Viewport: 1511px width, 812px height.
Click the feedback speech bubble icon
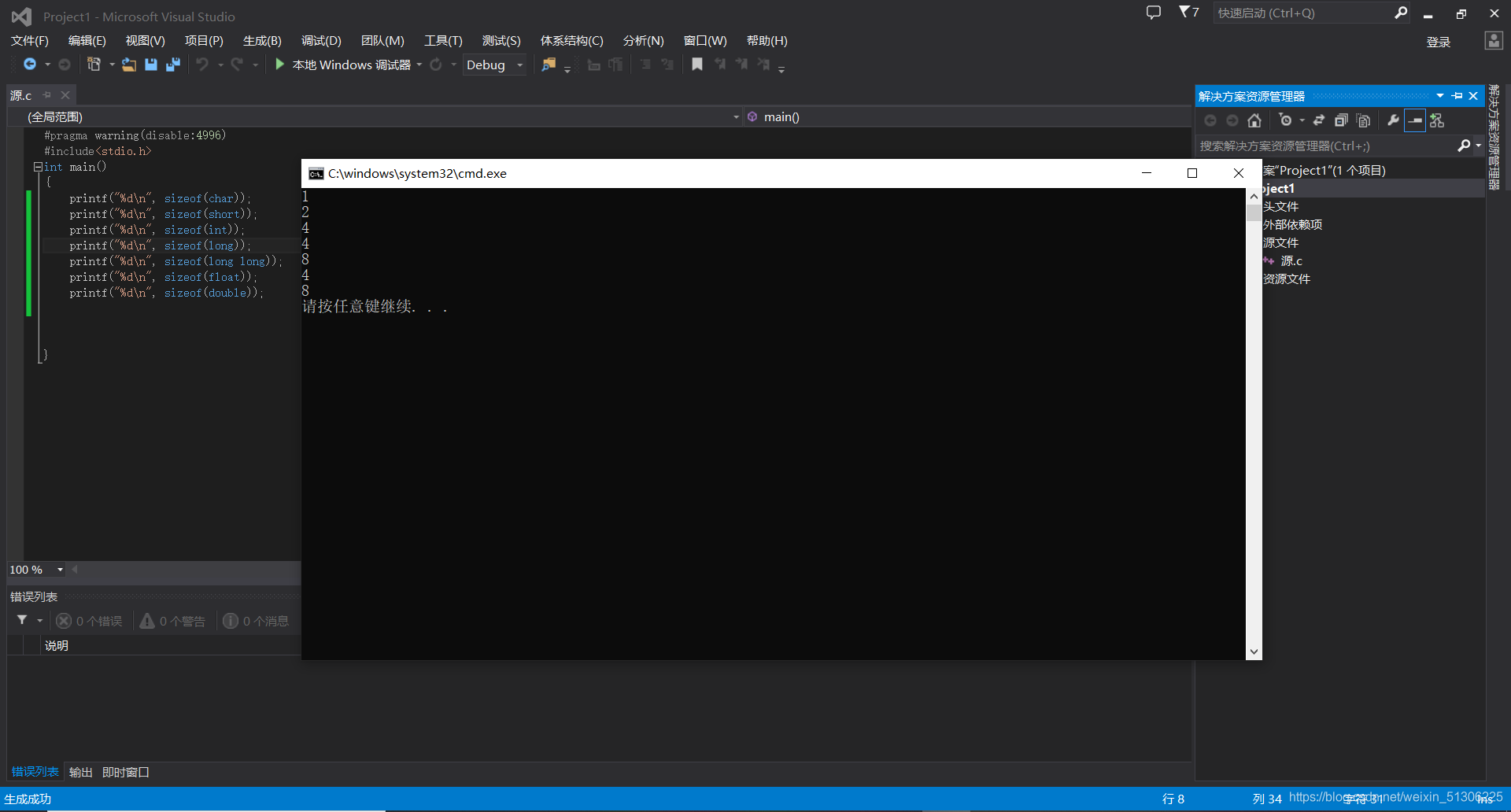pyautogui.click(x=1154, y=13)
